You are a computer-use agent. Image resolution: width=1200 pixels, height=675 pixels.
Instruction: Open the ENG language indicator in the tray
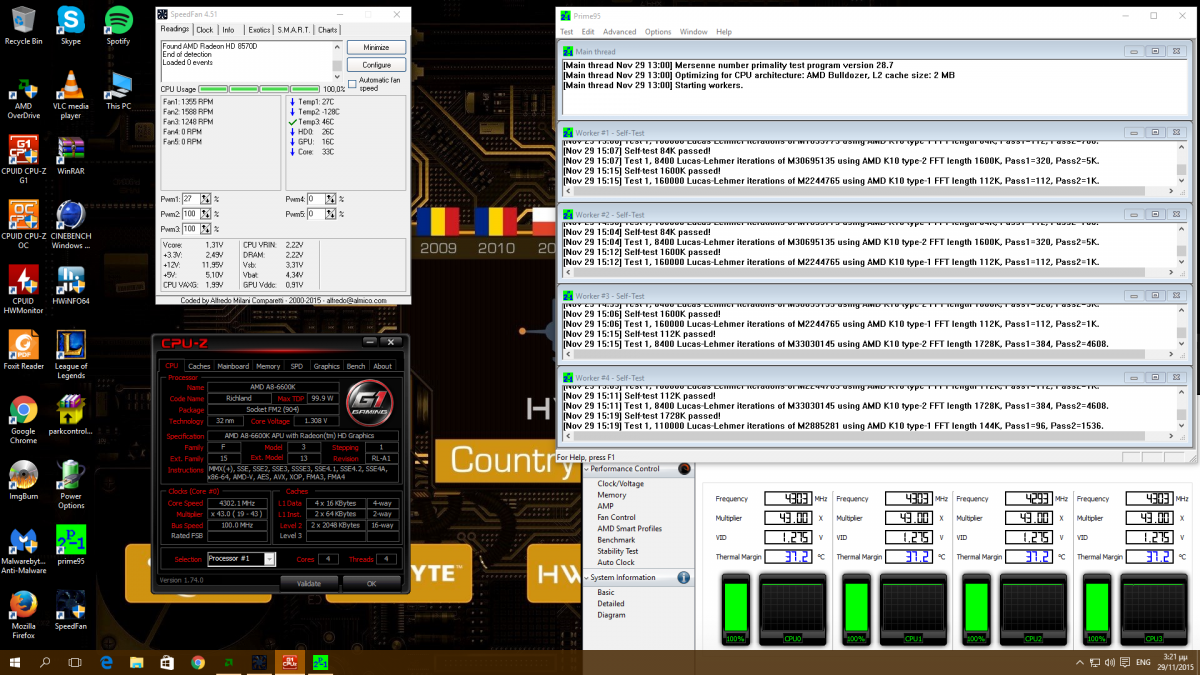coord(1143,662)
